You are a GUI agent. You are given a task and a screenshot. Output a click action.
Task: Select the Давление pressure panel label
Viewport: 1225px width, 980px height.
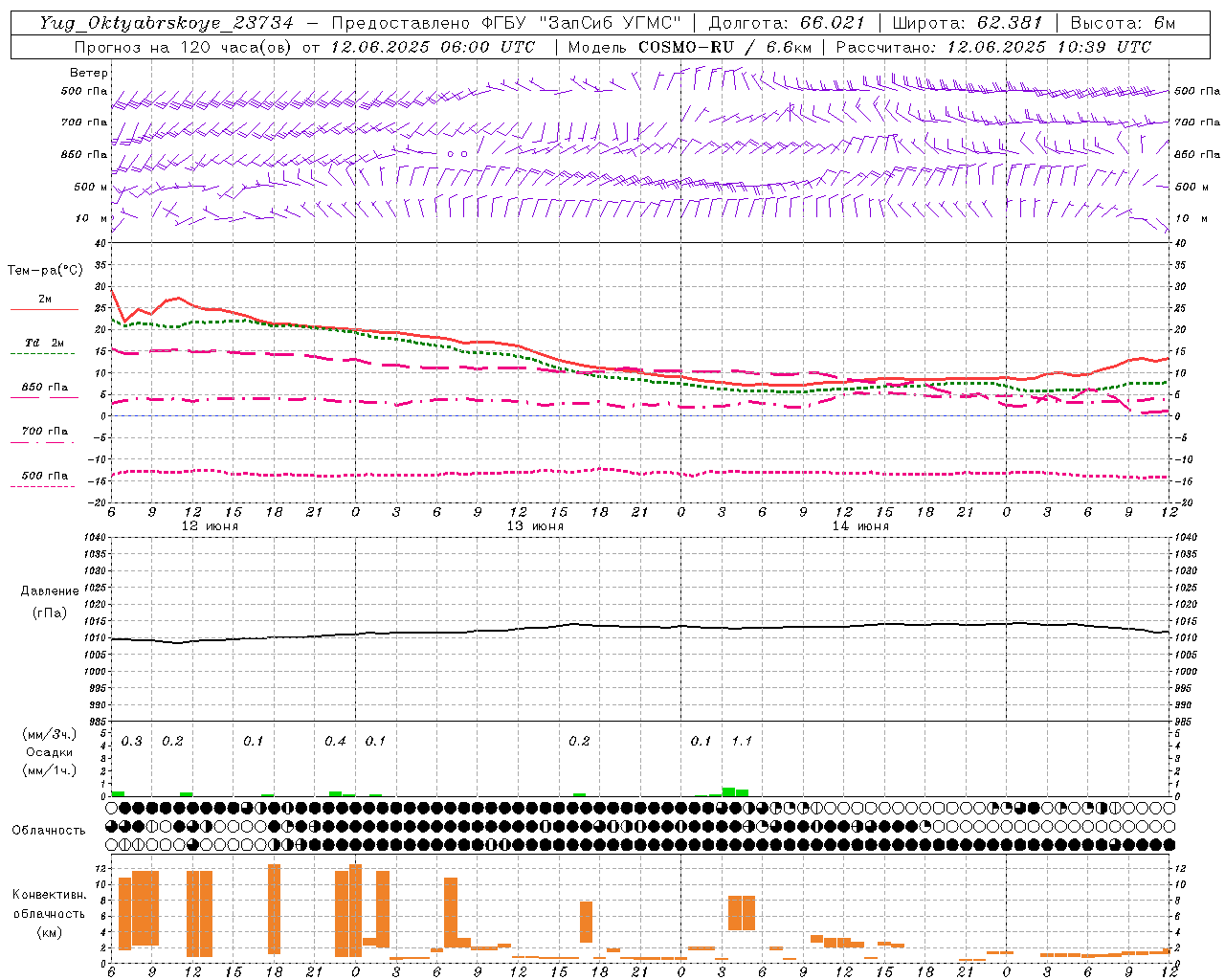(50, 591)
